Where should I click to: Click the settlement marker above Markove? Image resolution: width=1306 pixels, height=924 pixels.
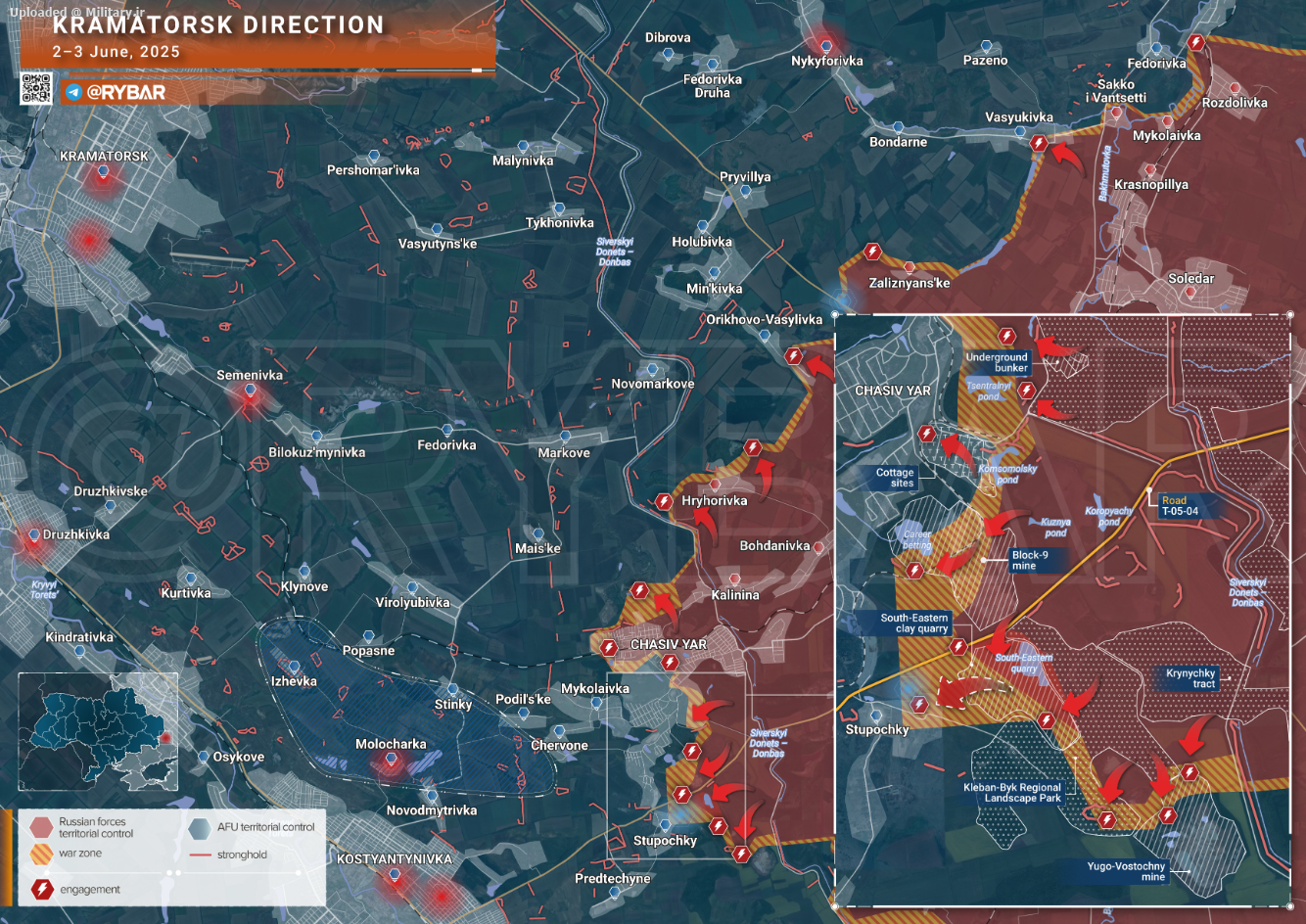[x=565, y=438]
